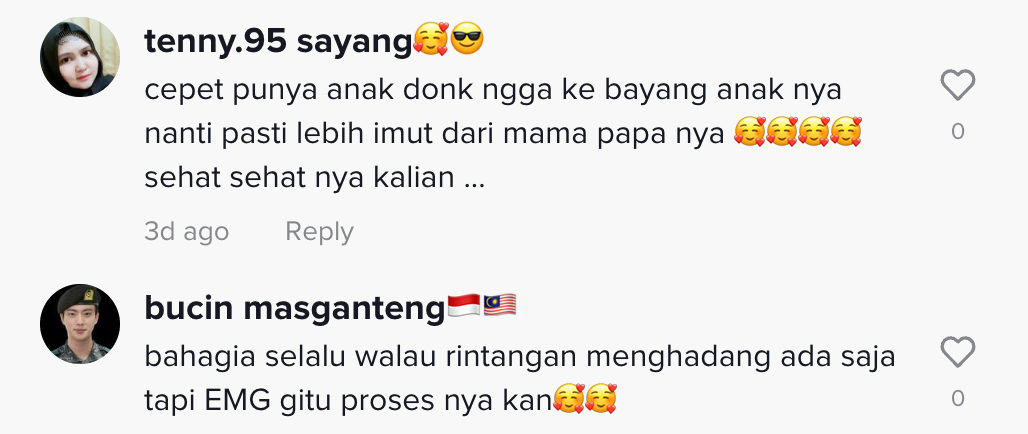Click the username bucin masganteng
This screenshot has height=434, width=1028.
pos(295,308)
